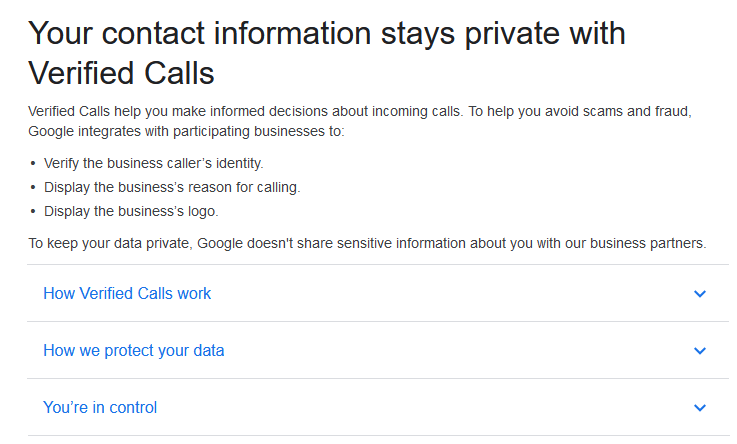Expand the How Verified Calls work chevron
This screenshot has height=444, width=737.
point(700,294)
